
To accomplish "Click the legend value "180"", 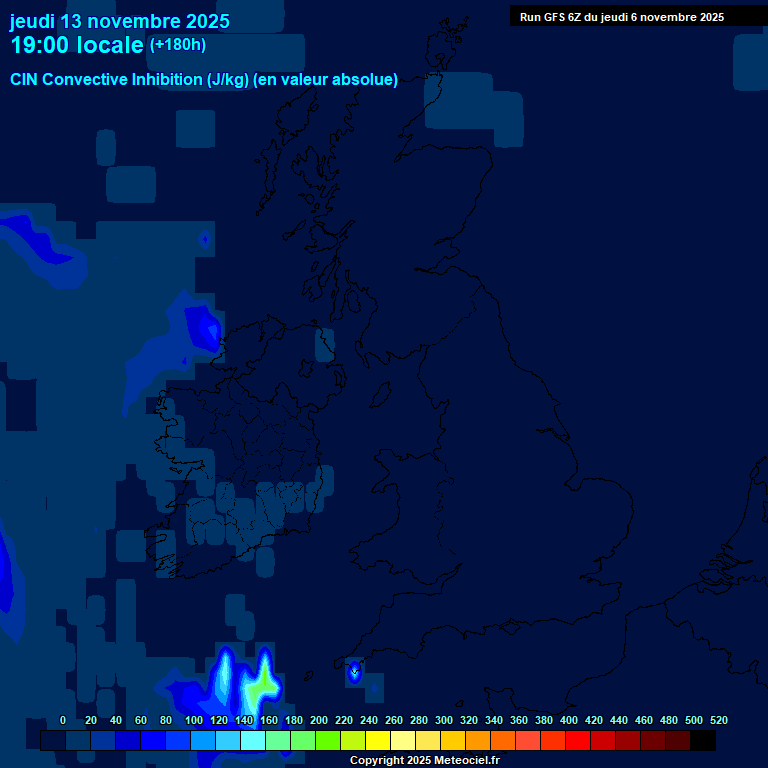I will click(293, 720).
